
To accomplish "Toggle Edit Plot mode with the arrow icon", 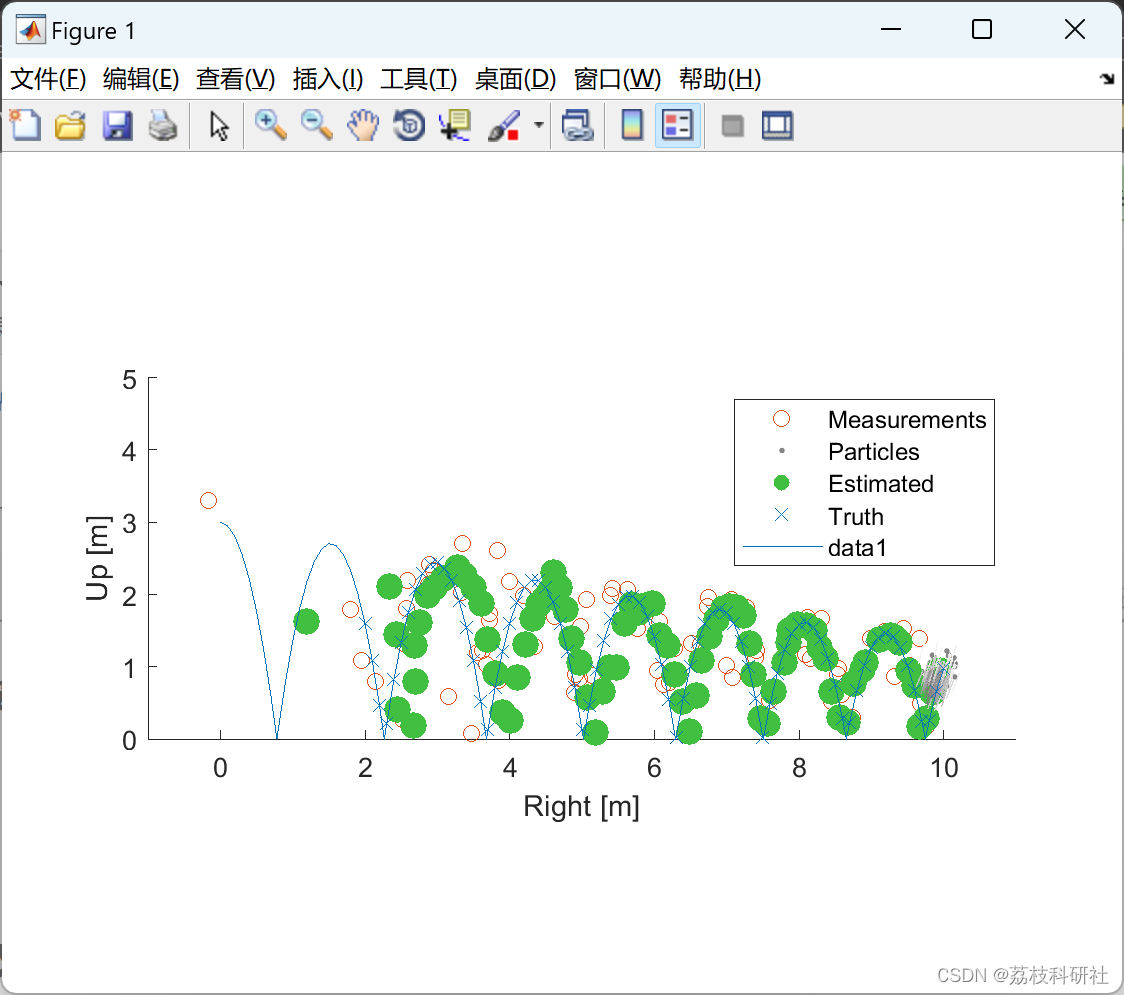I will 217,125.
